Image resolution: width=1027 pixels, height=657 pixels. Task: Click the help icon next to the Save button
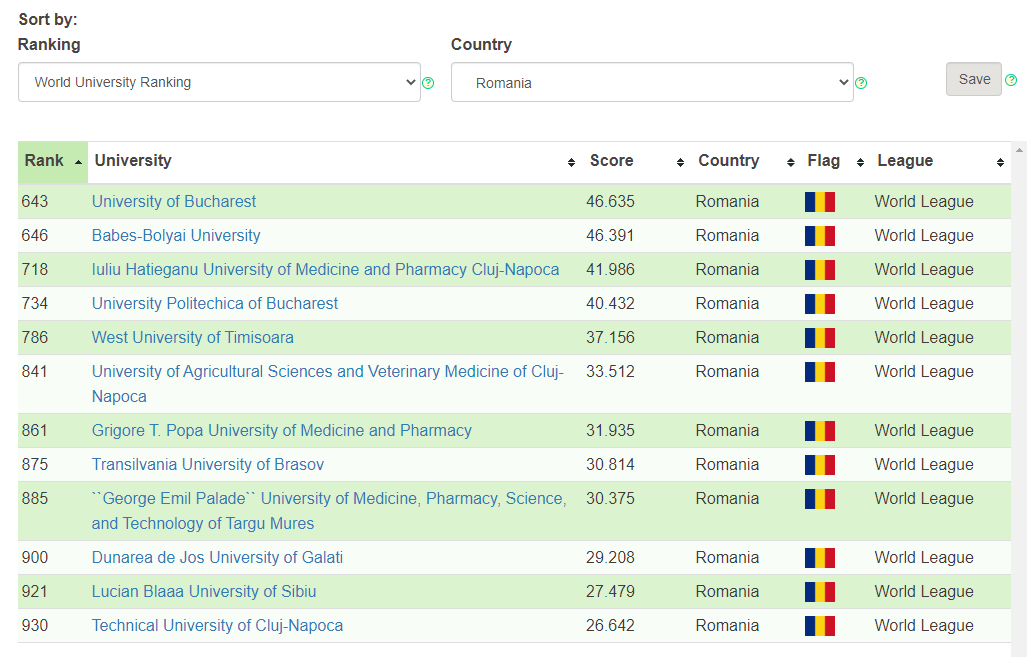pyautogui.click(x=1011, y=79)
